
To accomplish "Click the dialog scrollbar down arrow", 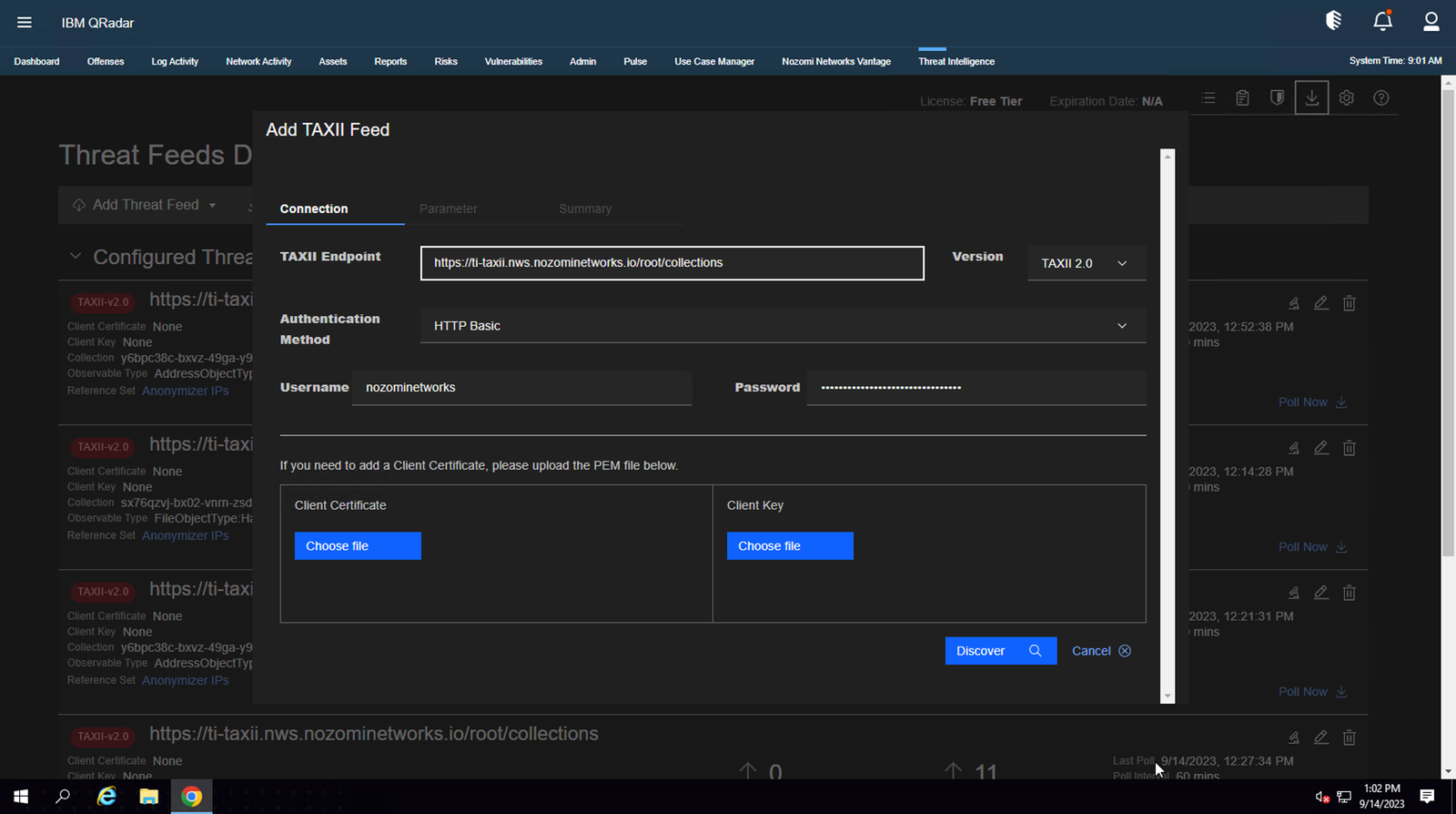I will (1168, 697).
